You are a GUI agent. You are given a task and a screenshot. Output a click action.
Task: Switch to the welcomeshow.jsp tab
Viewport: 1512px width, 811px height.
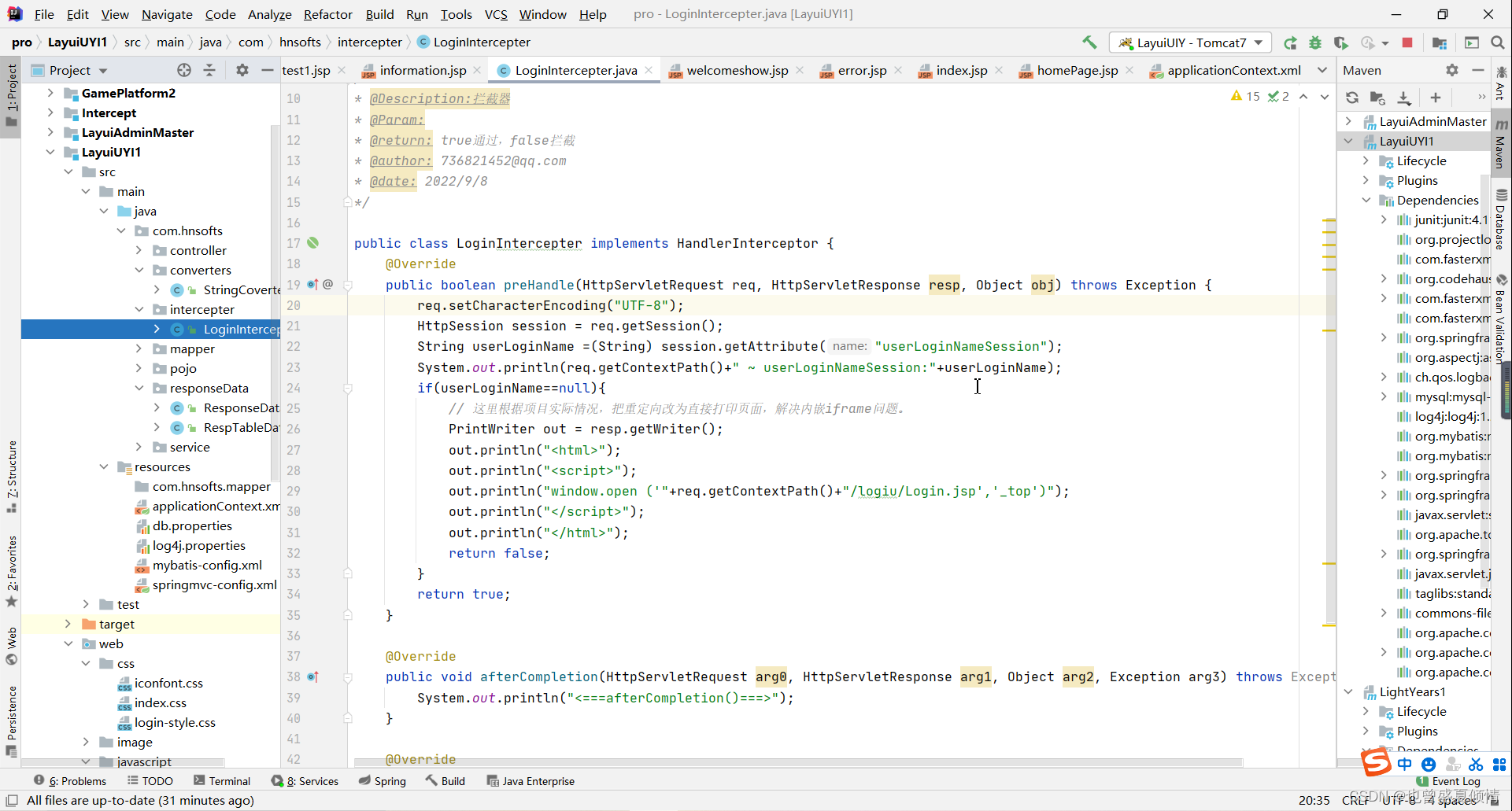pyautogui.click(x=737, y=70)
